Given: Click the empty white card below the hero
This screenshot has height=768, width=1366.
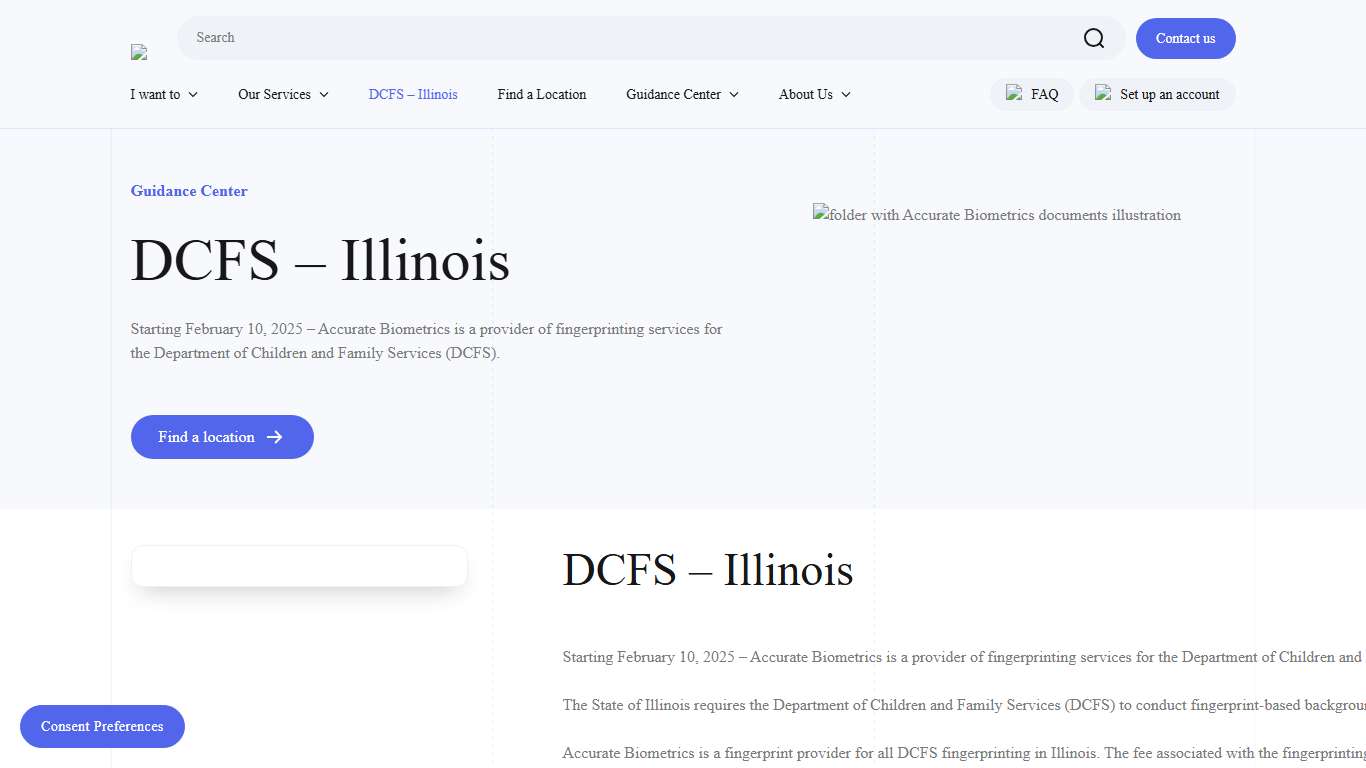Looking at the screenshot, I should [299, 566].
